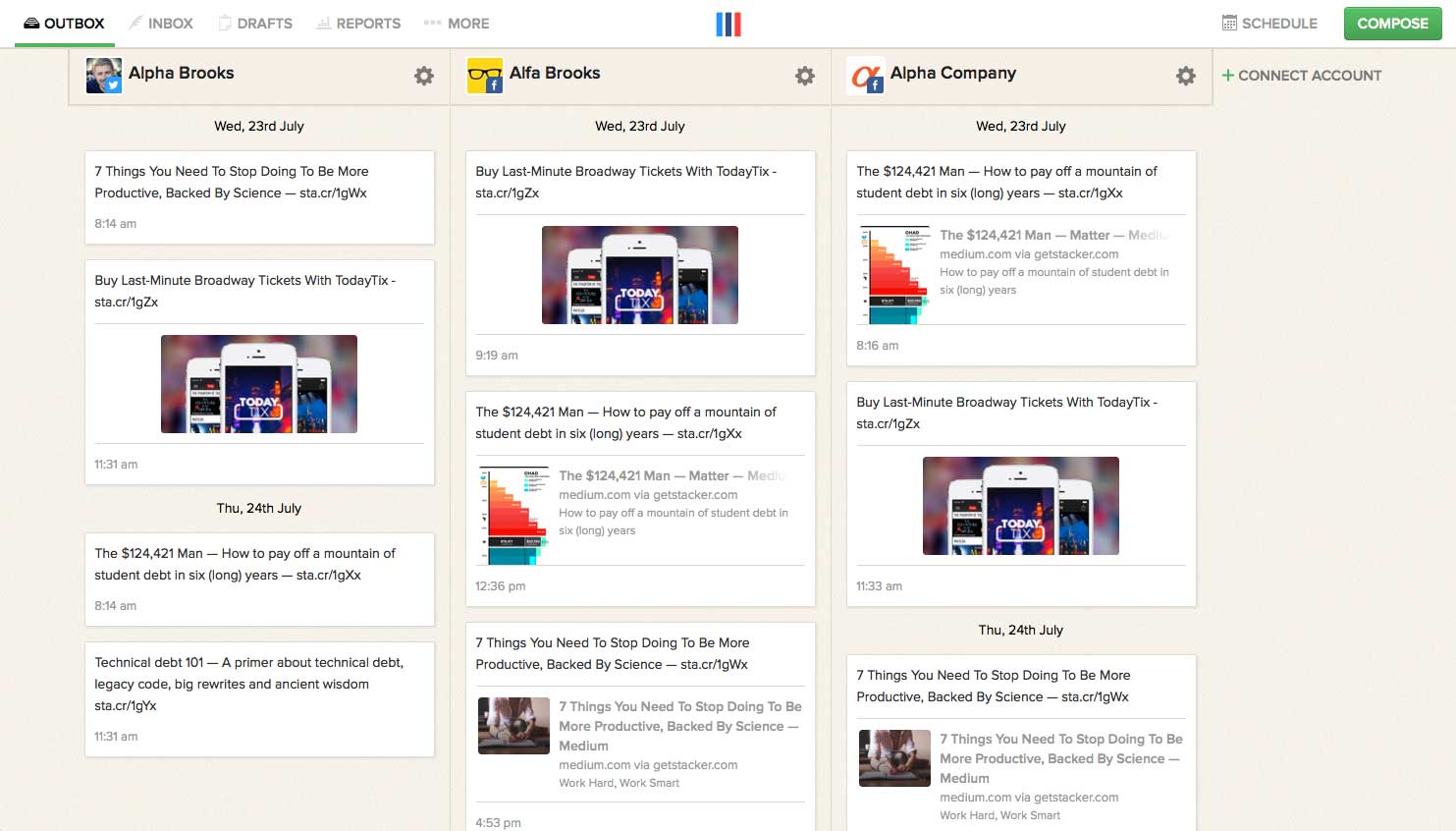Click the Alpha Company Facebook page avatar
Viewport: 1456px width, 831px height.
(865, 75)
